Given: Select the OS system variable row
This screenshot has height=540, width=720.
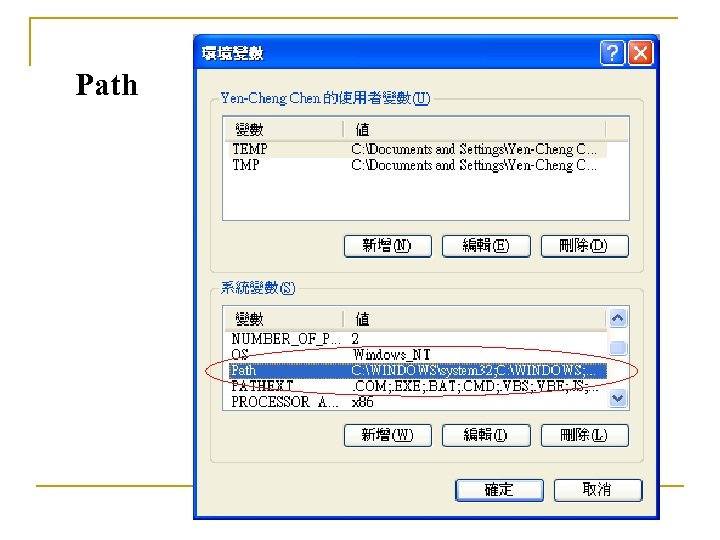Looking at the screenshot, I should (x=417, y=354).
